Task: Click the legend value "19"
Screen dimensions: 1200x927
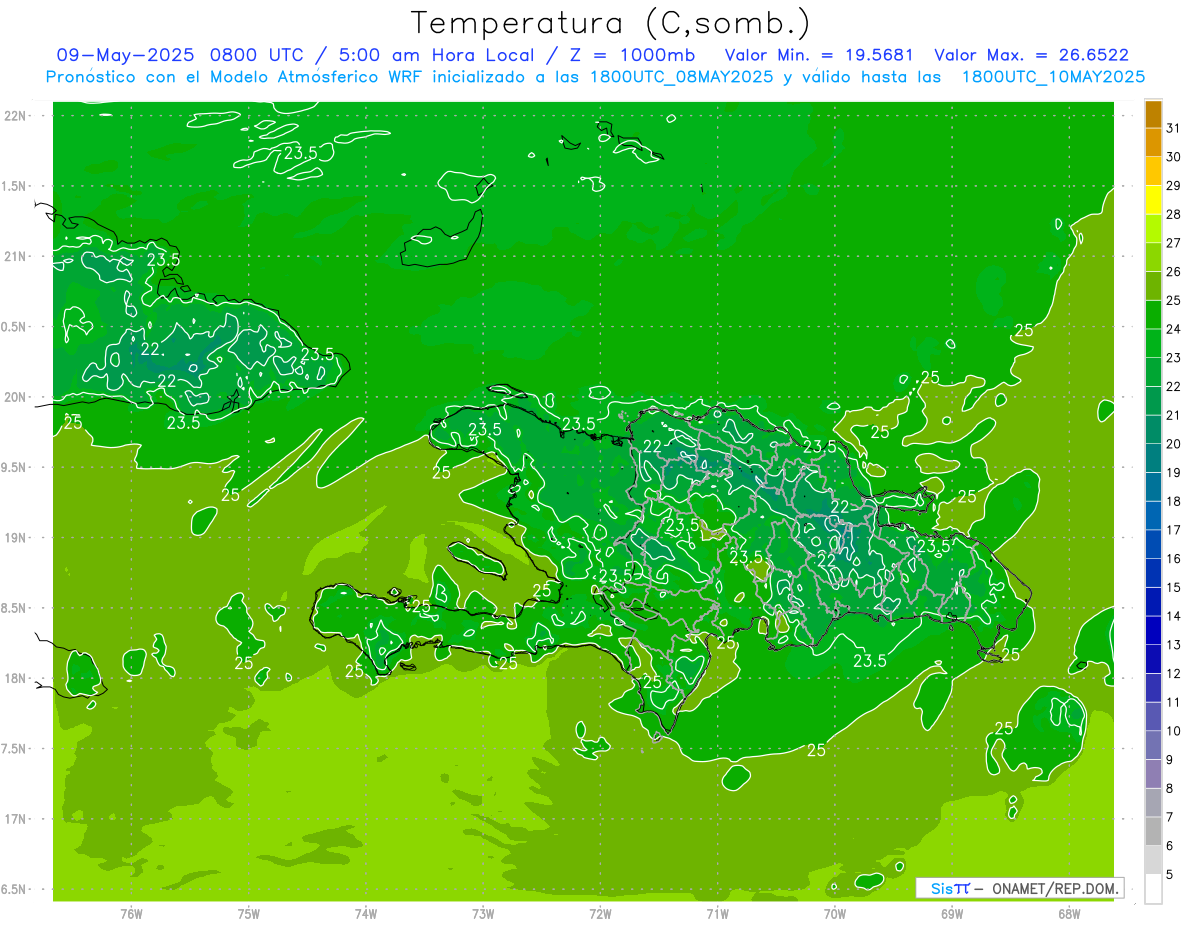Action: point(1174,473)
